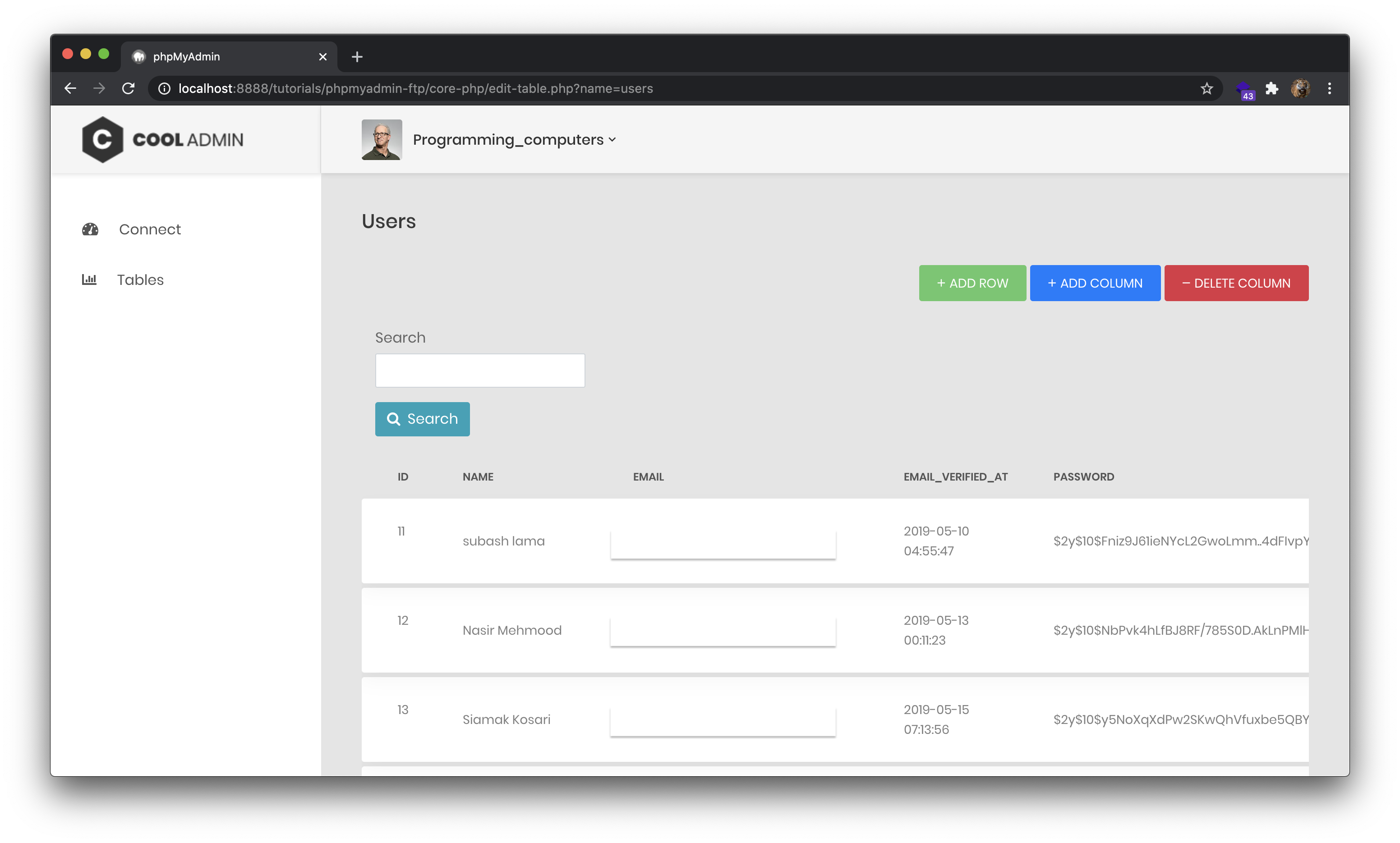Click the ID cell 13
Viewport: 1400px width, 843px height.
403,710
